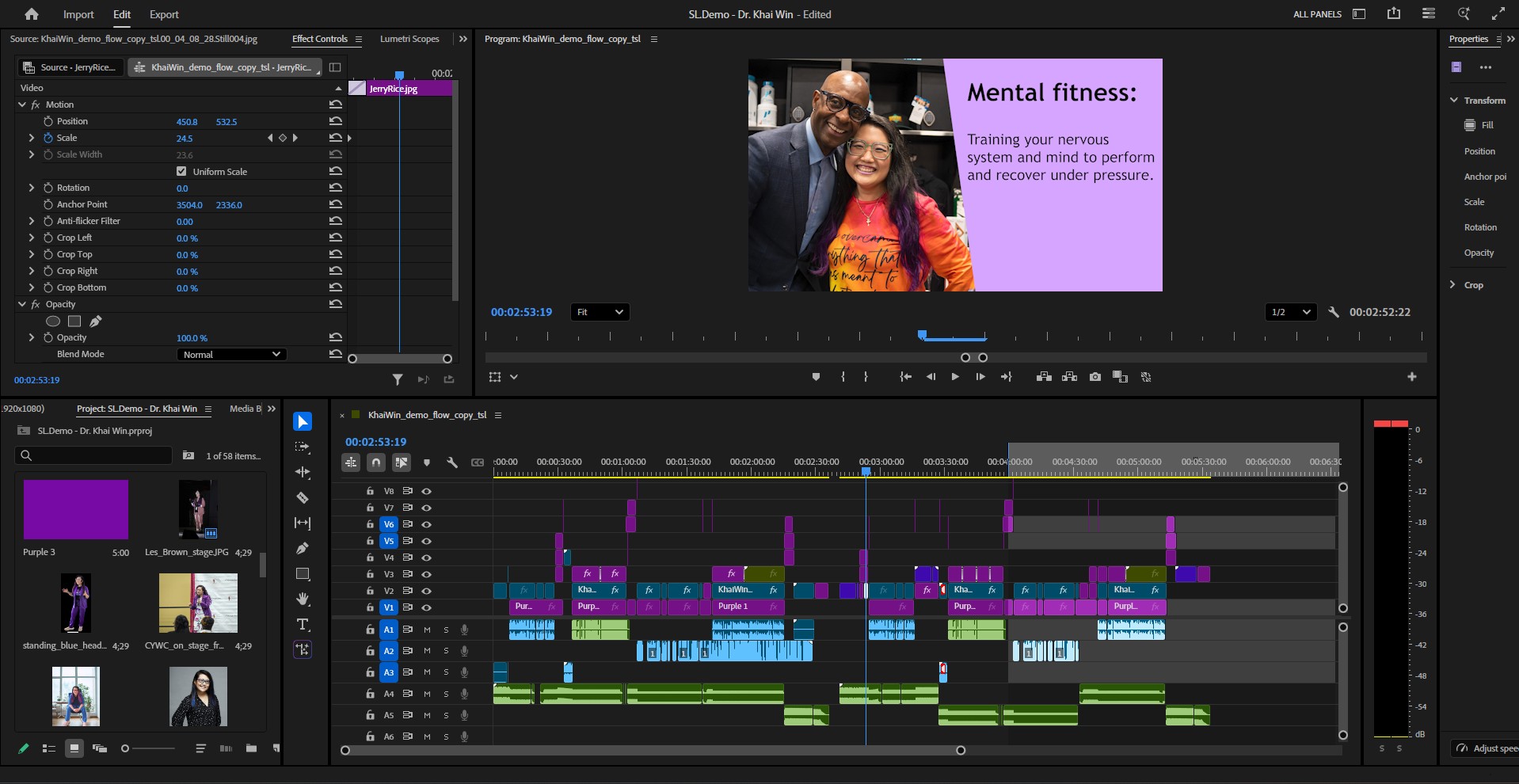Select the Hand tool
Screen dimensions: 1519x784
(x=303, y=599)
